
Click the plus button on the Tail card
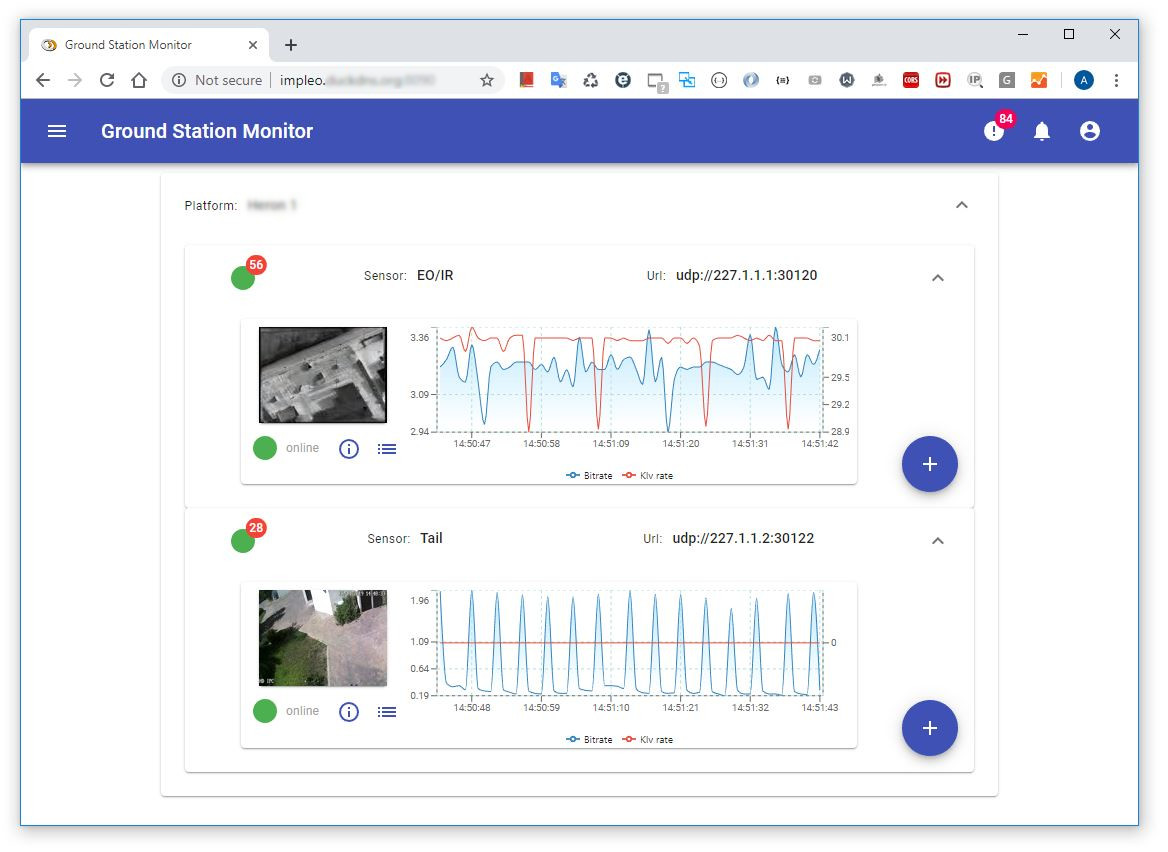tap(930, 728)
